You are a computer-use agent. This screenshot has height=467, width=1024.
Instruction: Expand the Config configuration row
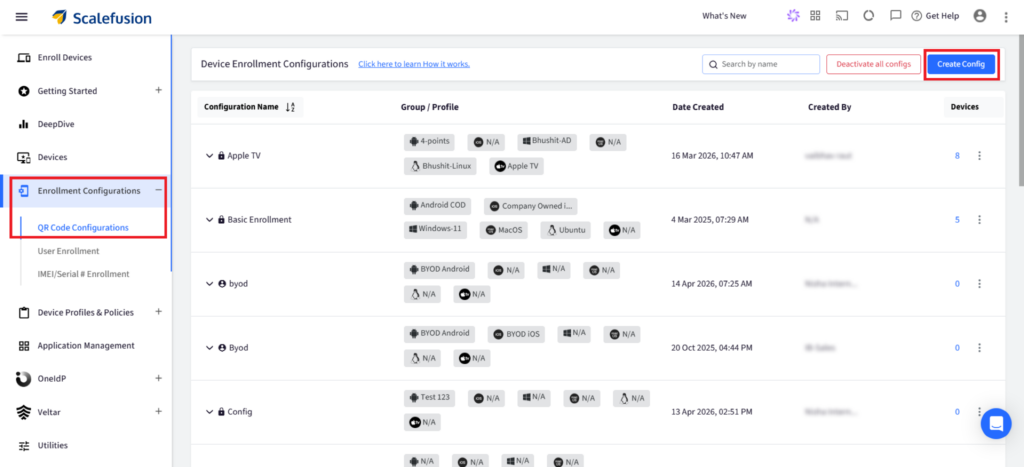(209, 412)
